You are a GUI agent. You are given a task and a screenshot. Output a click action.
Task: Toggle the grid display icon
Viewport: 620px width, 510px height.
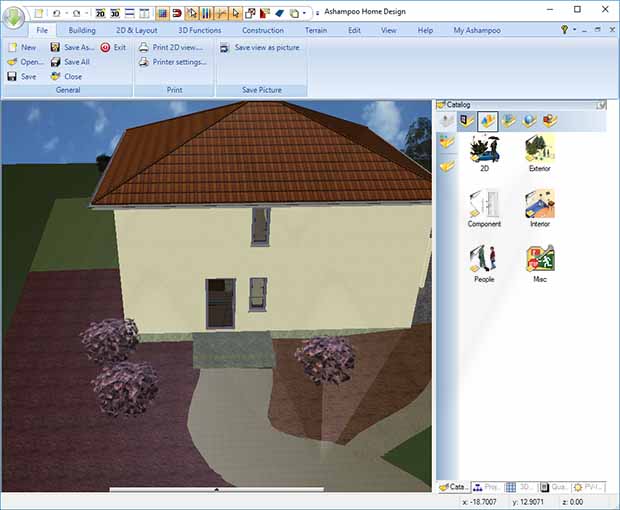(162, 13)
